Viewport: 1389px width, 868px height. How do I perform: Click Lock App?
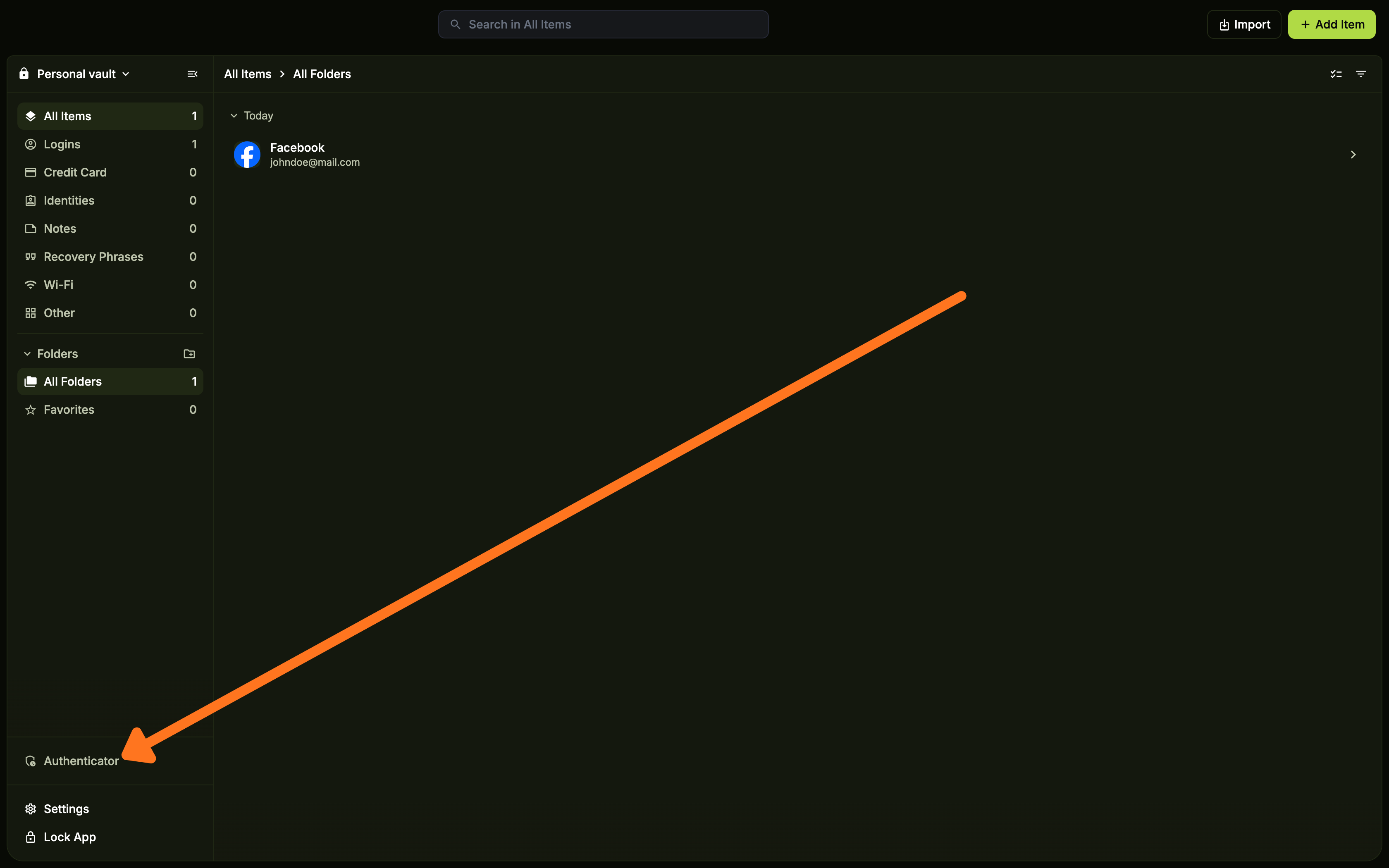click(x=110, y=837)
